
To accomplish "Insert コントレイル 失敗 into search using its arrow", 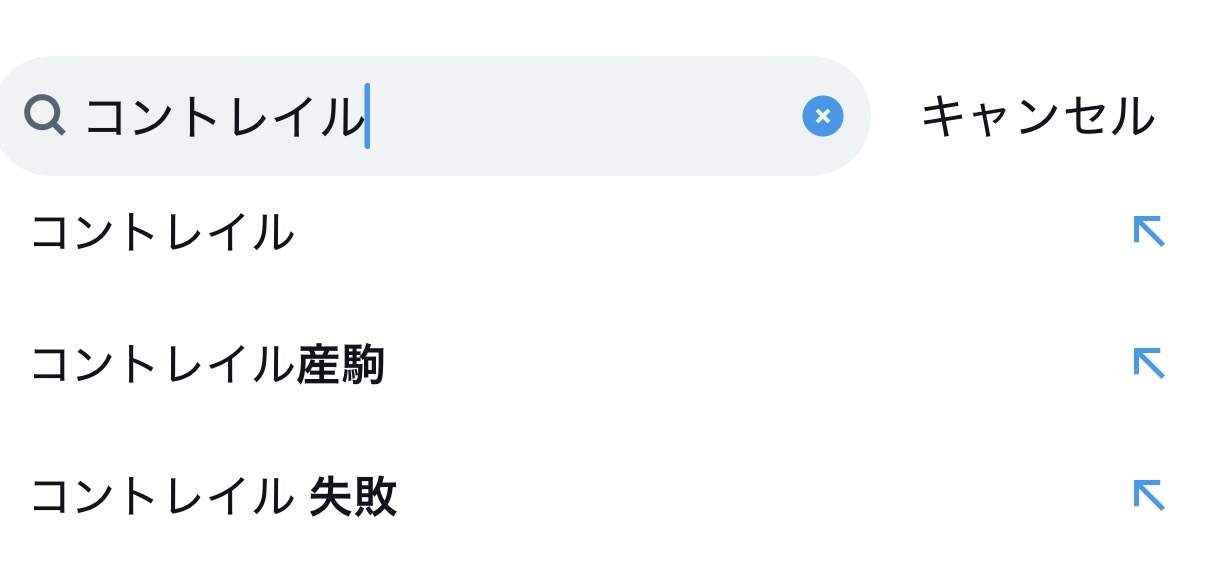I will [1148, 495].
